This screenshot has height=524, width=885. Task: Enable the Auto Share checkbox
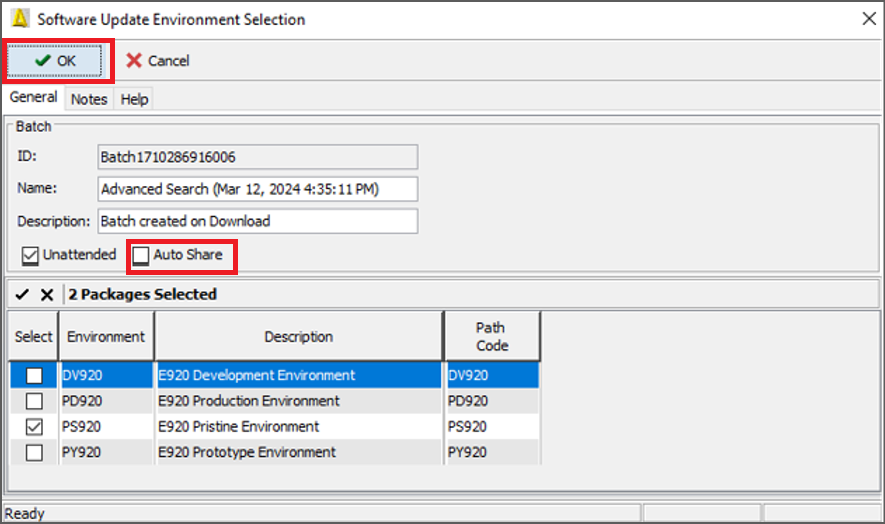click(x=141, y=255)
